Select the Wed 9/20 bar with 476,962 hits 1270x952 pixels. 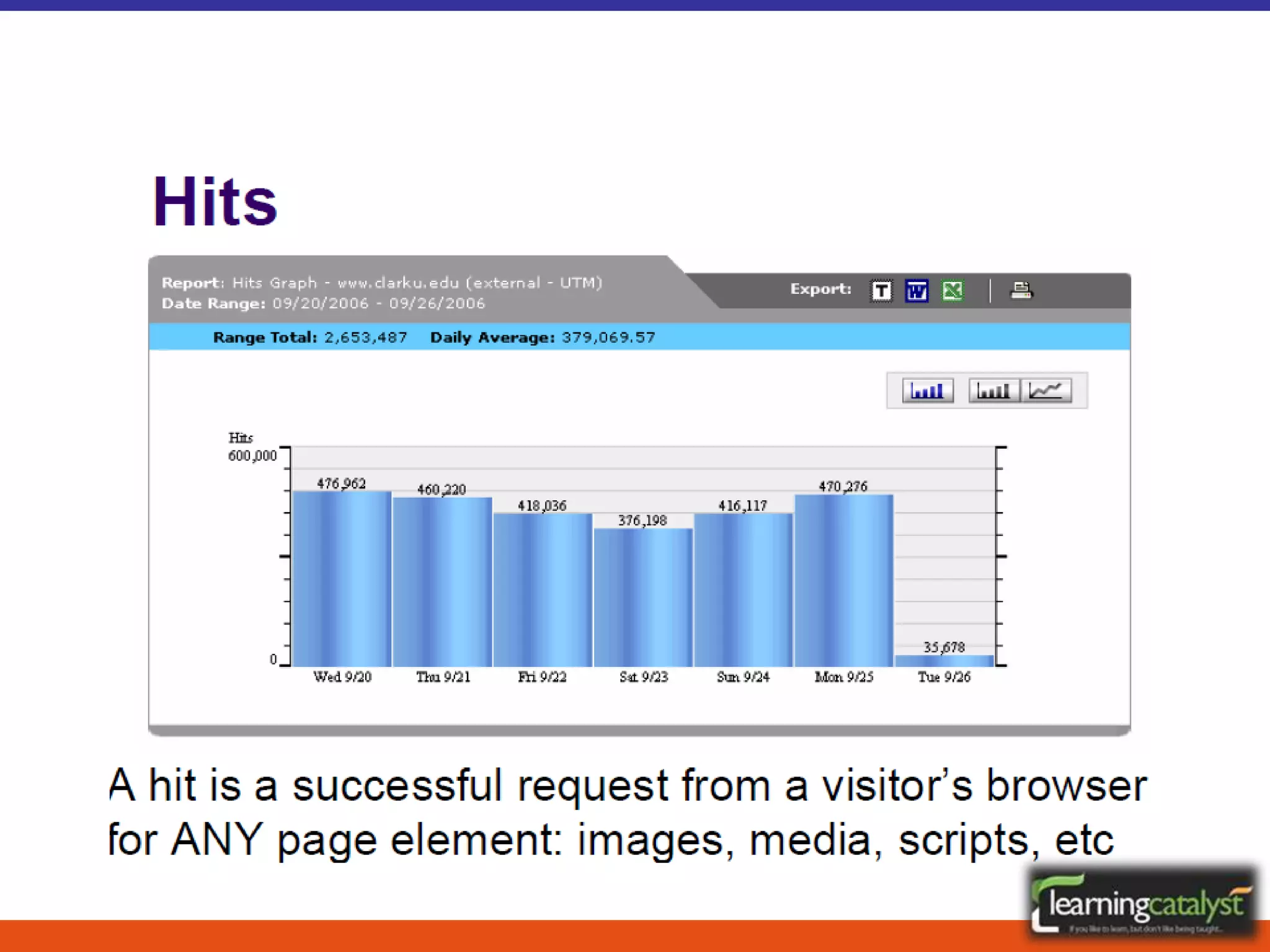tap(342, 578)
